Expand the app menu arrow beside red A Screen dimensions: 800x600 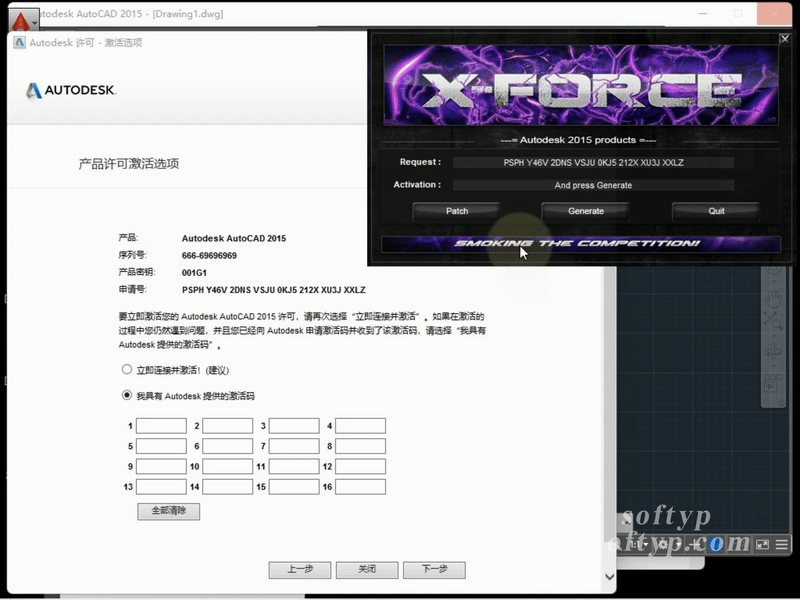pyautogui.click(x=35, y=23)
